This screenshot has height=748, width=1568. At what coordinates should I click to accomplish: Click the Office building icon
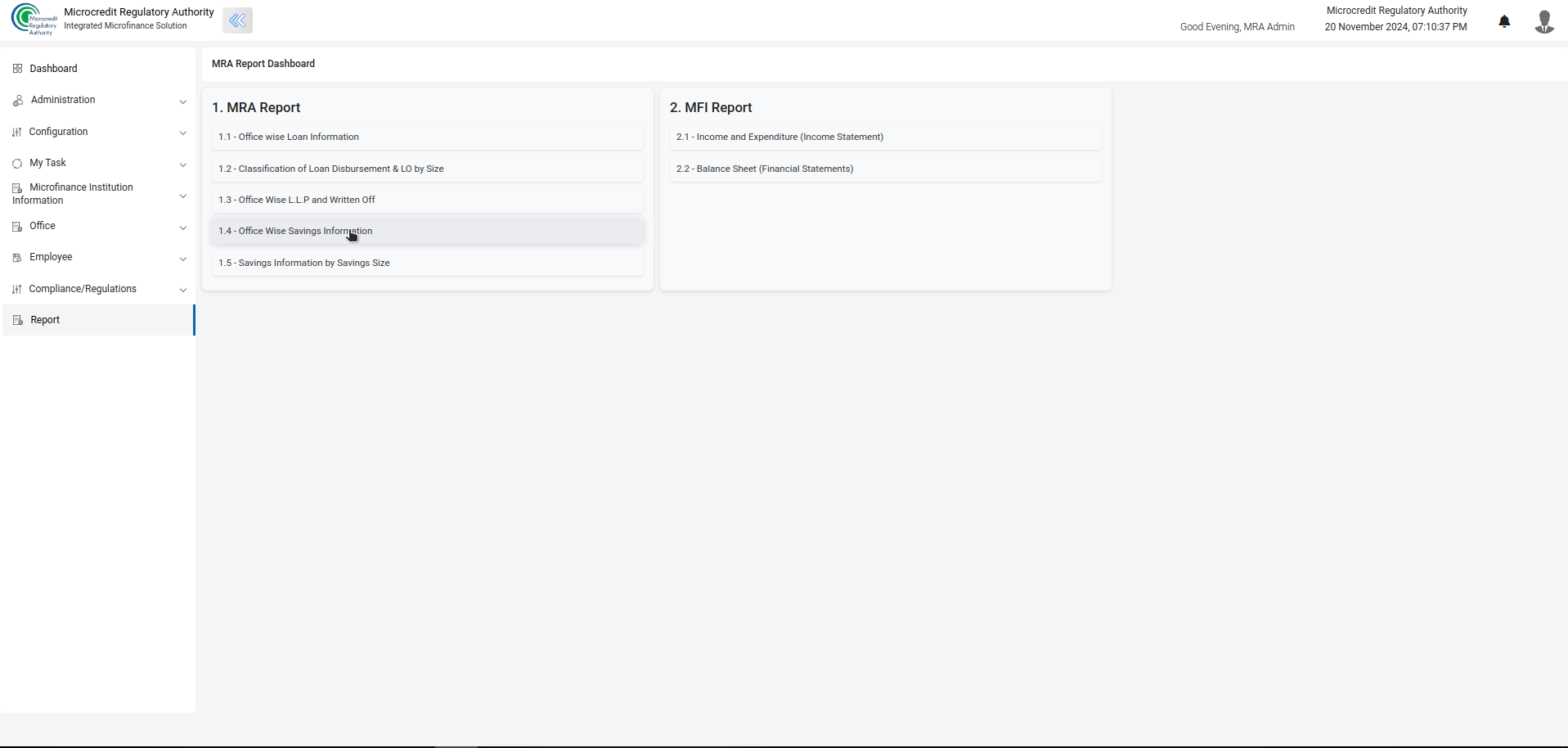[x=17, y=227]
